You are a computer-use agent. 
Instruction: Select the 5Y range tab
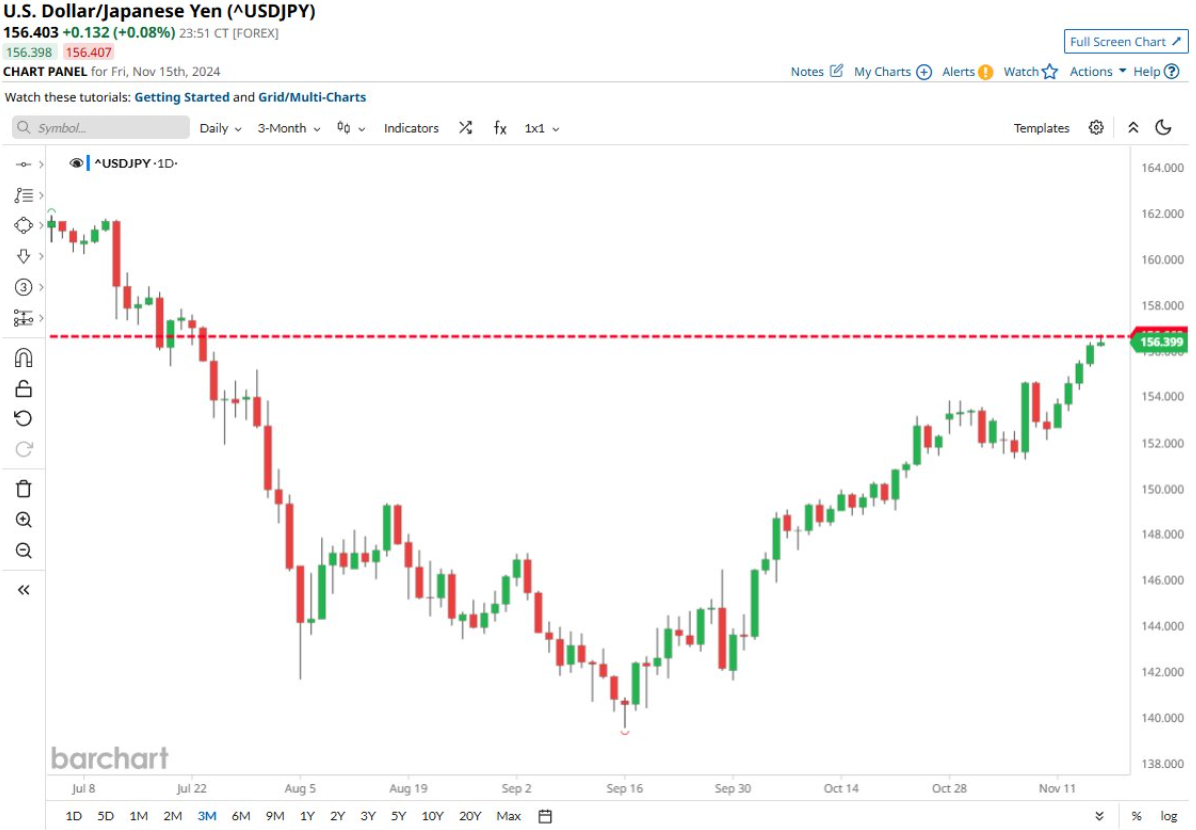point(398,816)
